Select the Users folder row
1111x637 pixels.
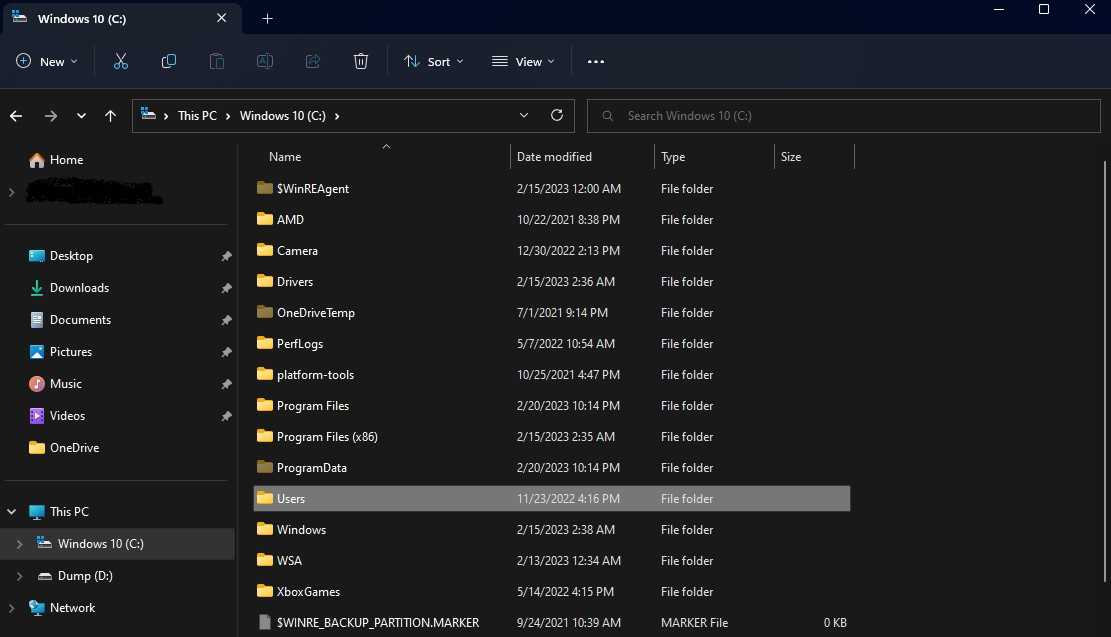(551, 498)
